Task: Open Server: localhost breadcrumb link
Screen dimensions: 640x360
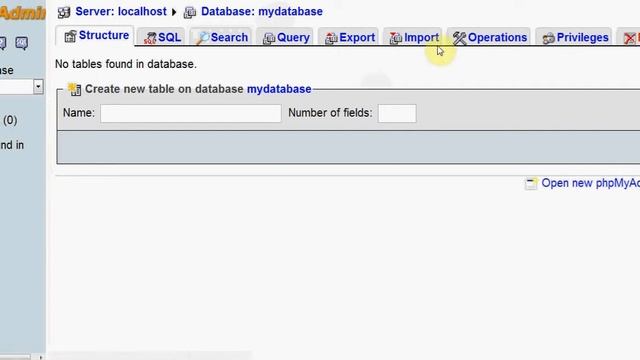Action: pos(121,11)
